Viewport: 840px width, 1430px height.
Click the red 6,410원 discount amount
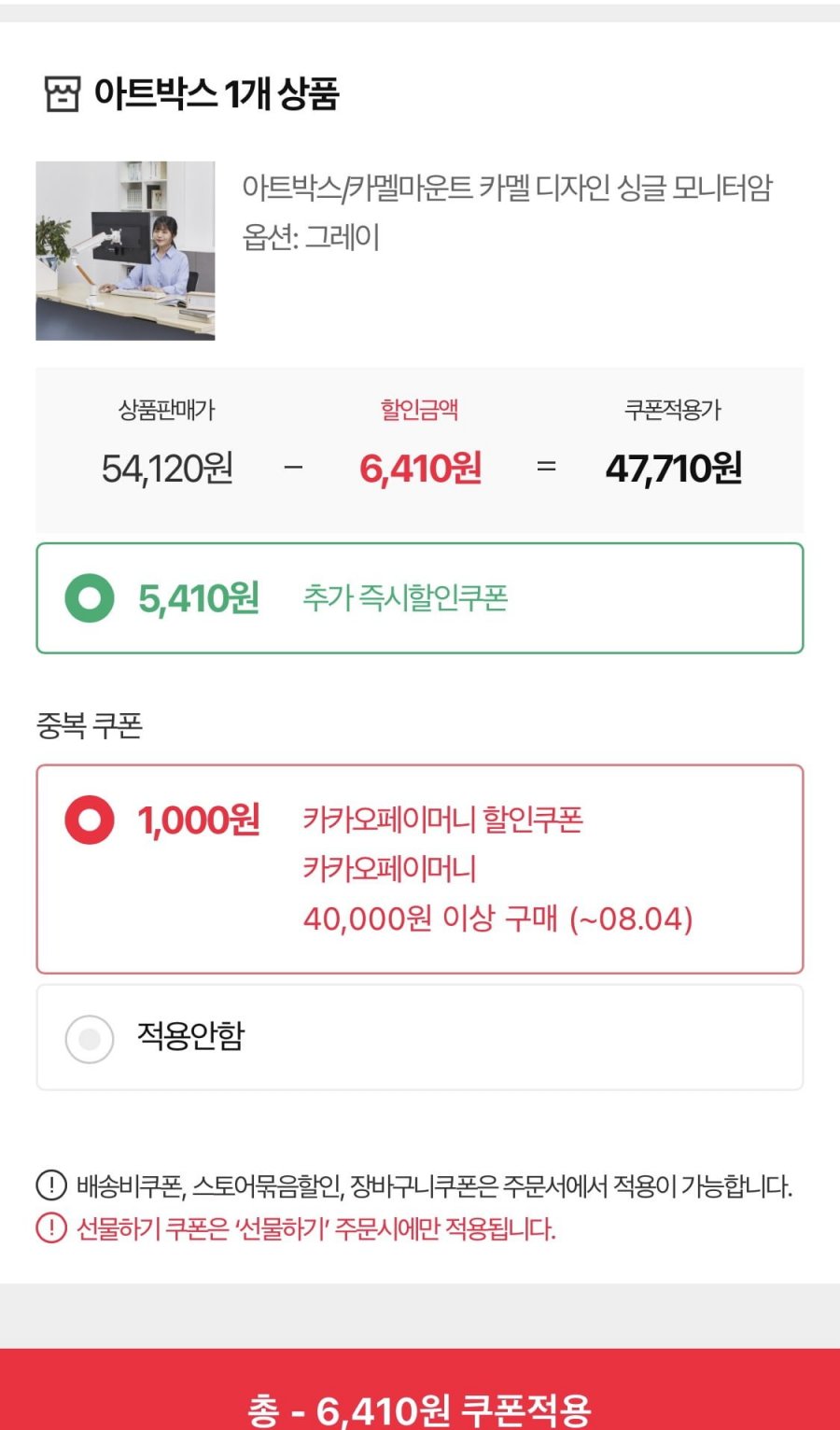[x=421, y=468]
